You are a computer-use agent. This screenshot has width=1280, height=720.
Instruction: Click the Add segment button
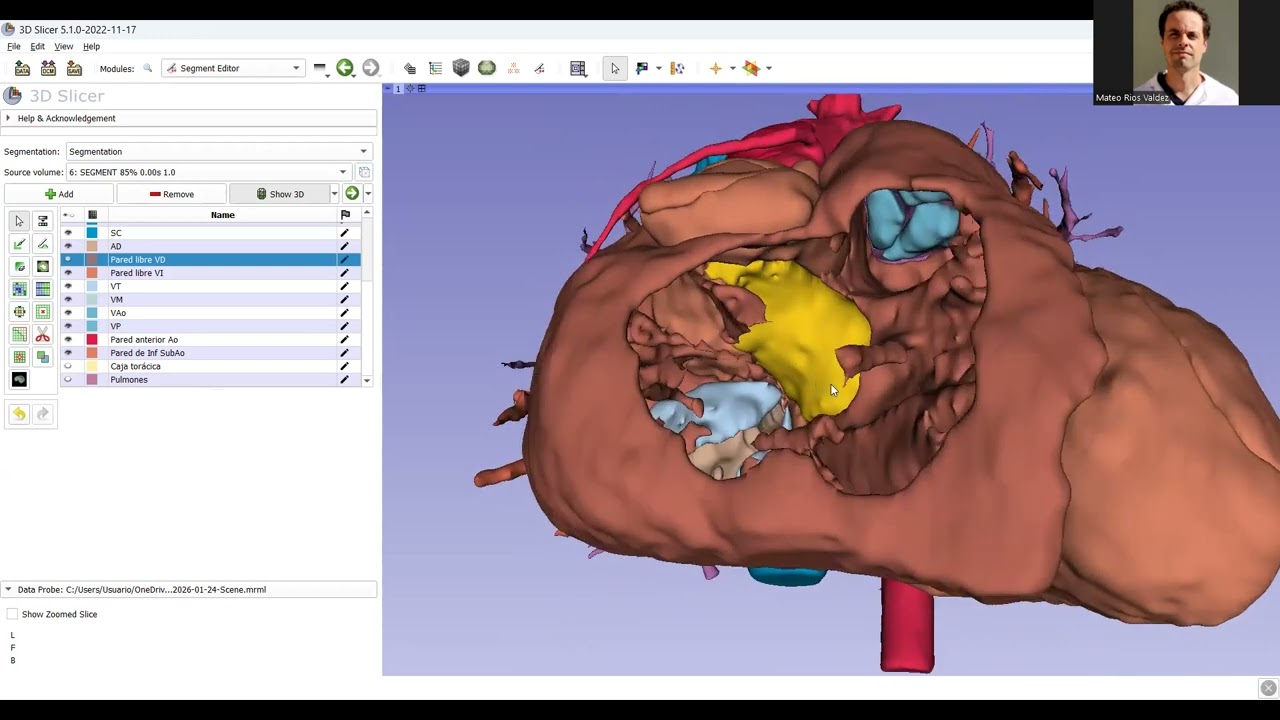coord(59,194)
